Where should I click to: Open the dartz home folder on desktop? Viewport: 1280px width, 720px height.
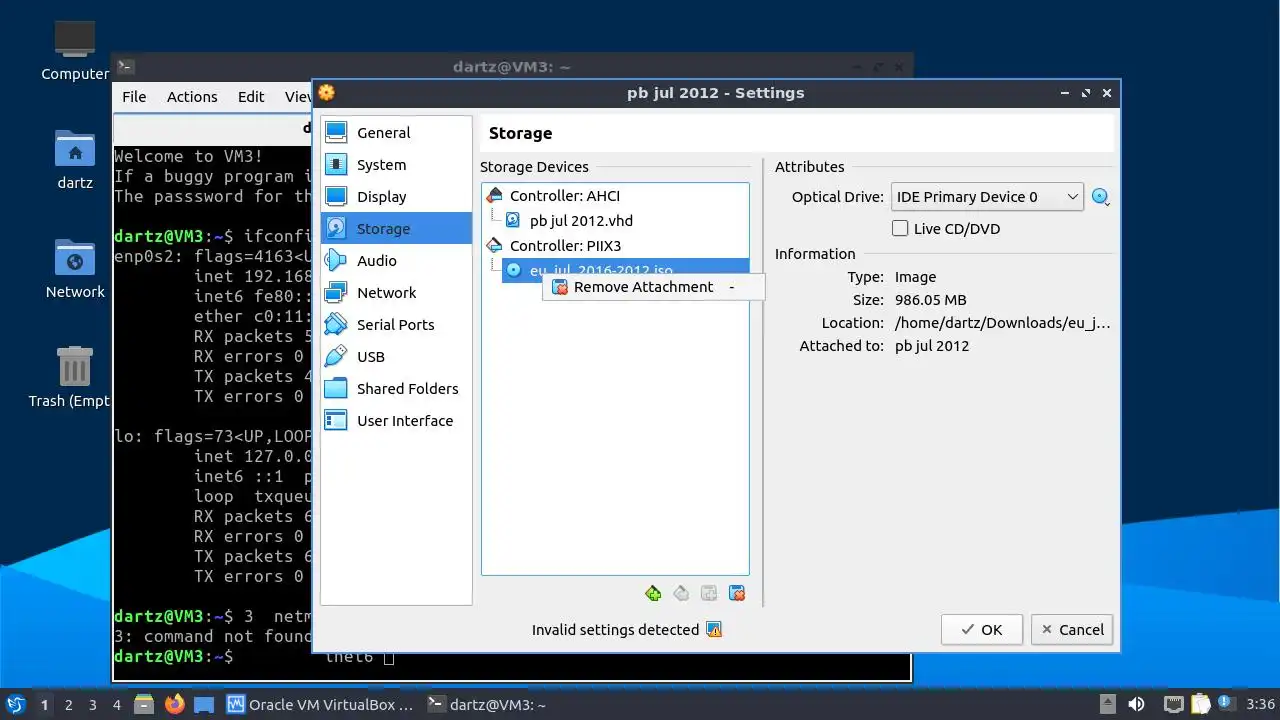pos(75,160)
